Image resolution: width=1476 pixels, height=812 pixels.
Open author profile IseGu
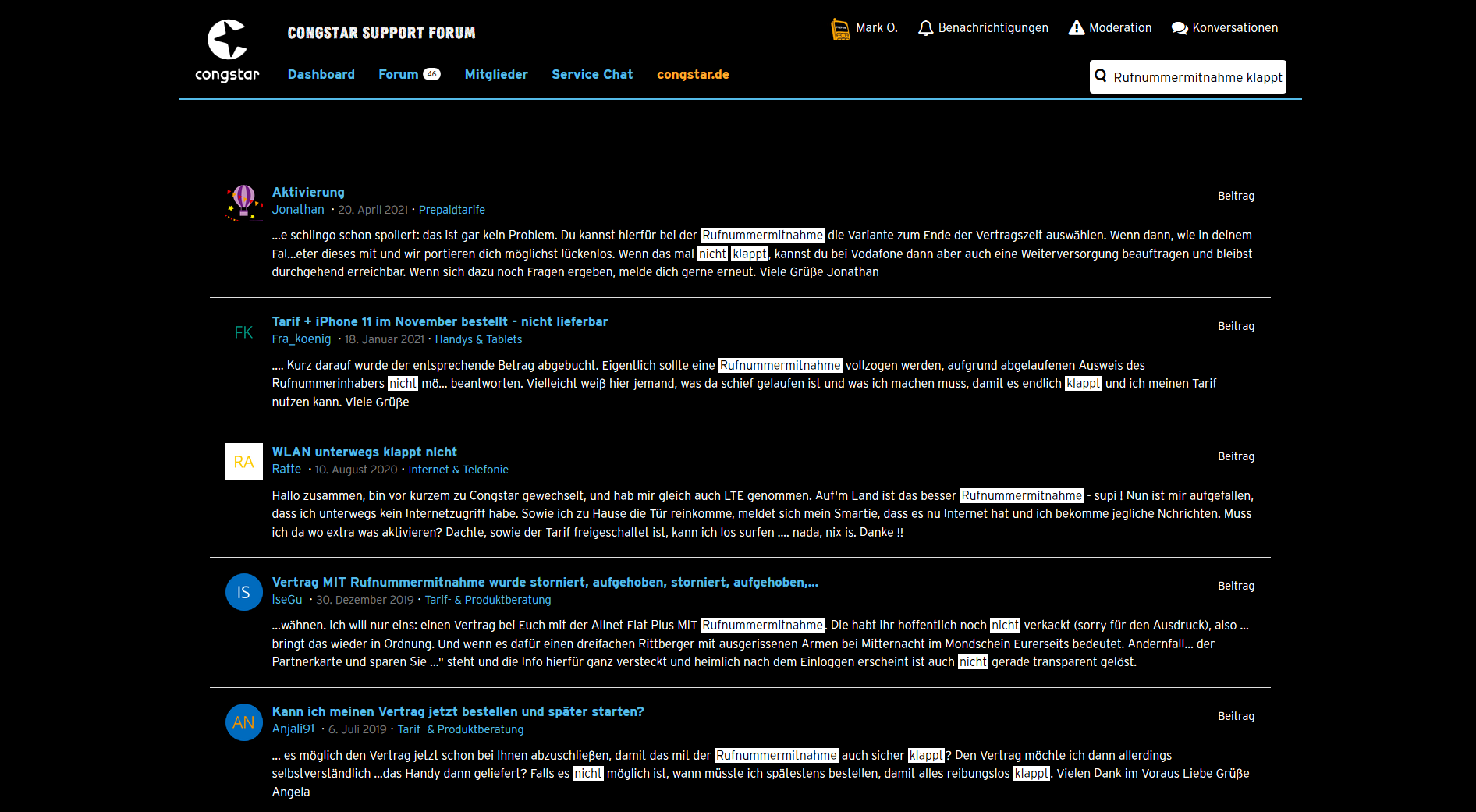point(287,600)
